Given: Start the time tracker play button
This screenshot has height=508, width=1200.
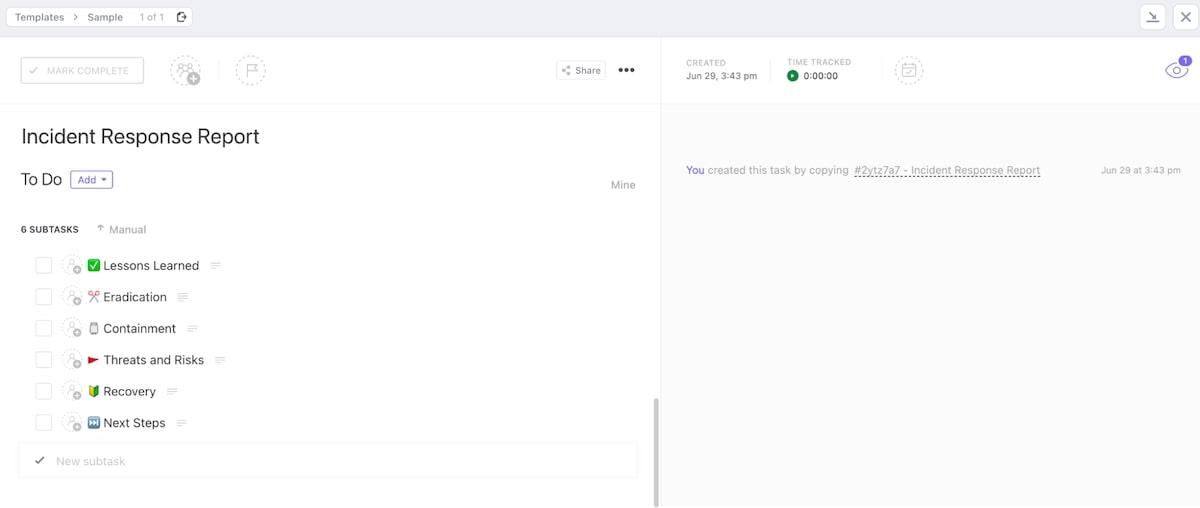Looking at the screenshot, I should tap(793, 76).
